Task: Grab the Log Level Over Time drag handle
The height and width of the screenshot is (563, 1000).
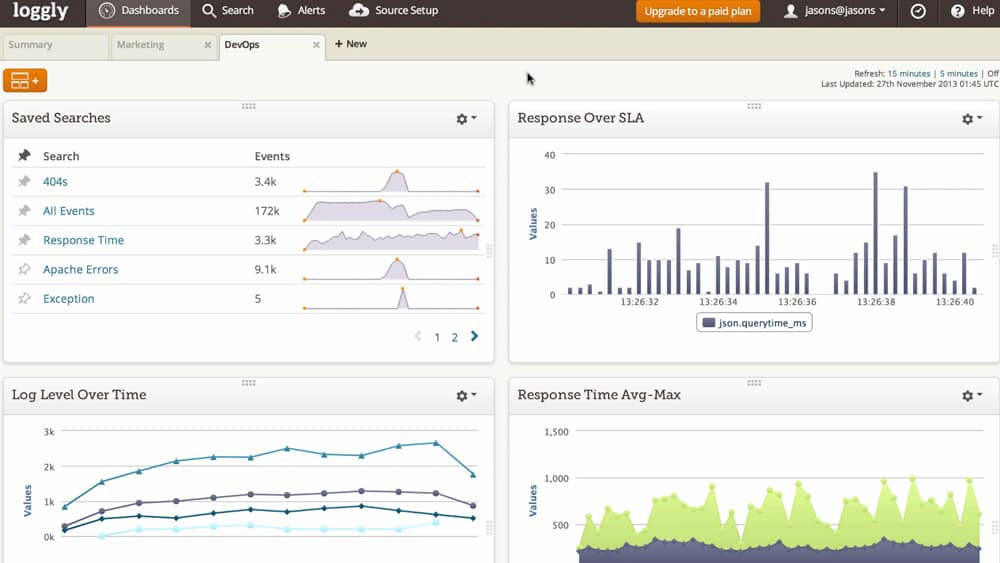Action: pos(249,383)
